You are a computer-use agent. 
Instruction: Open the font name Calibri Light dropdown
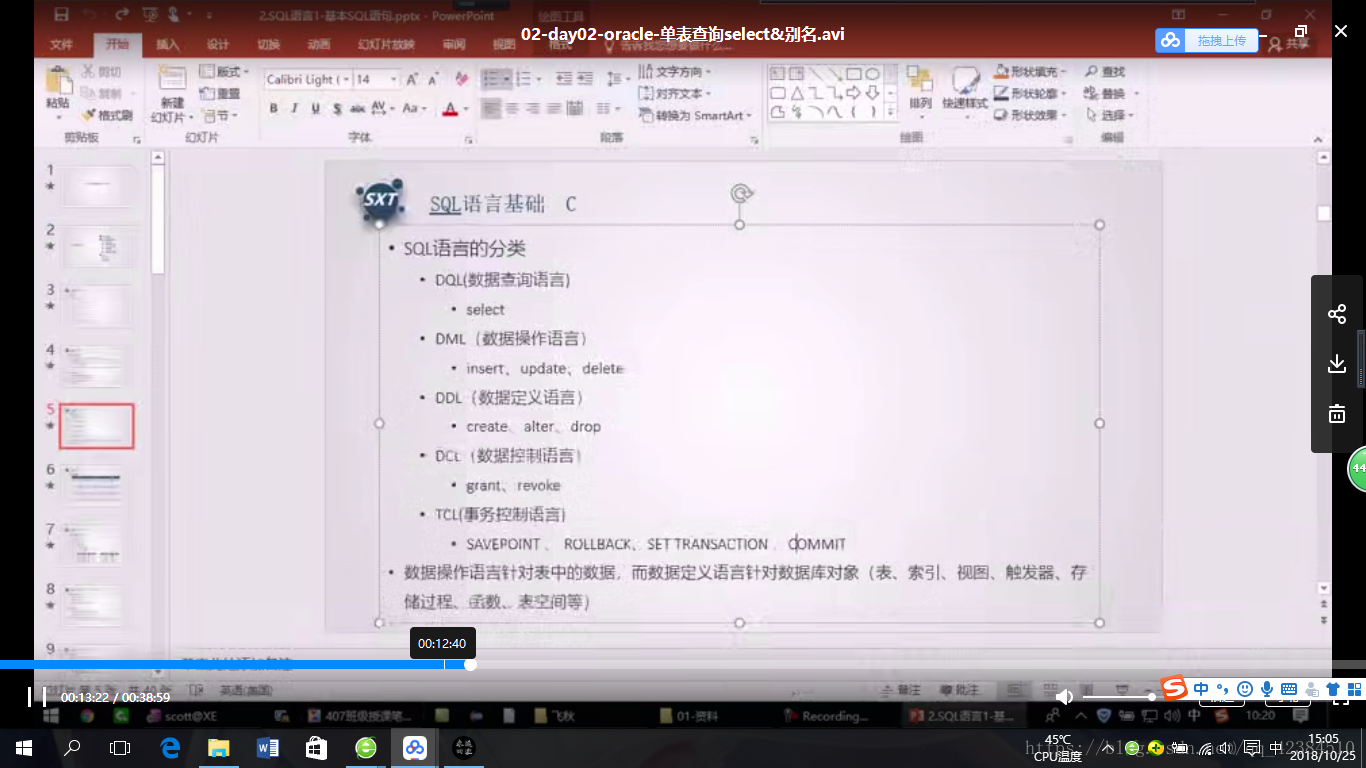[347, 79]
